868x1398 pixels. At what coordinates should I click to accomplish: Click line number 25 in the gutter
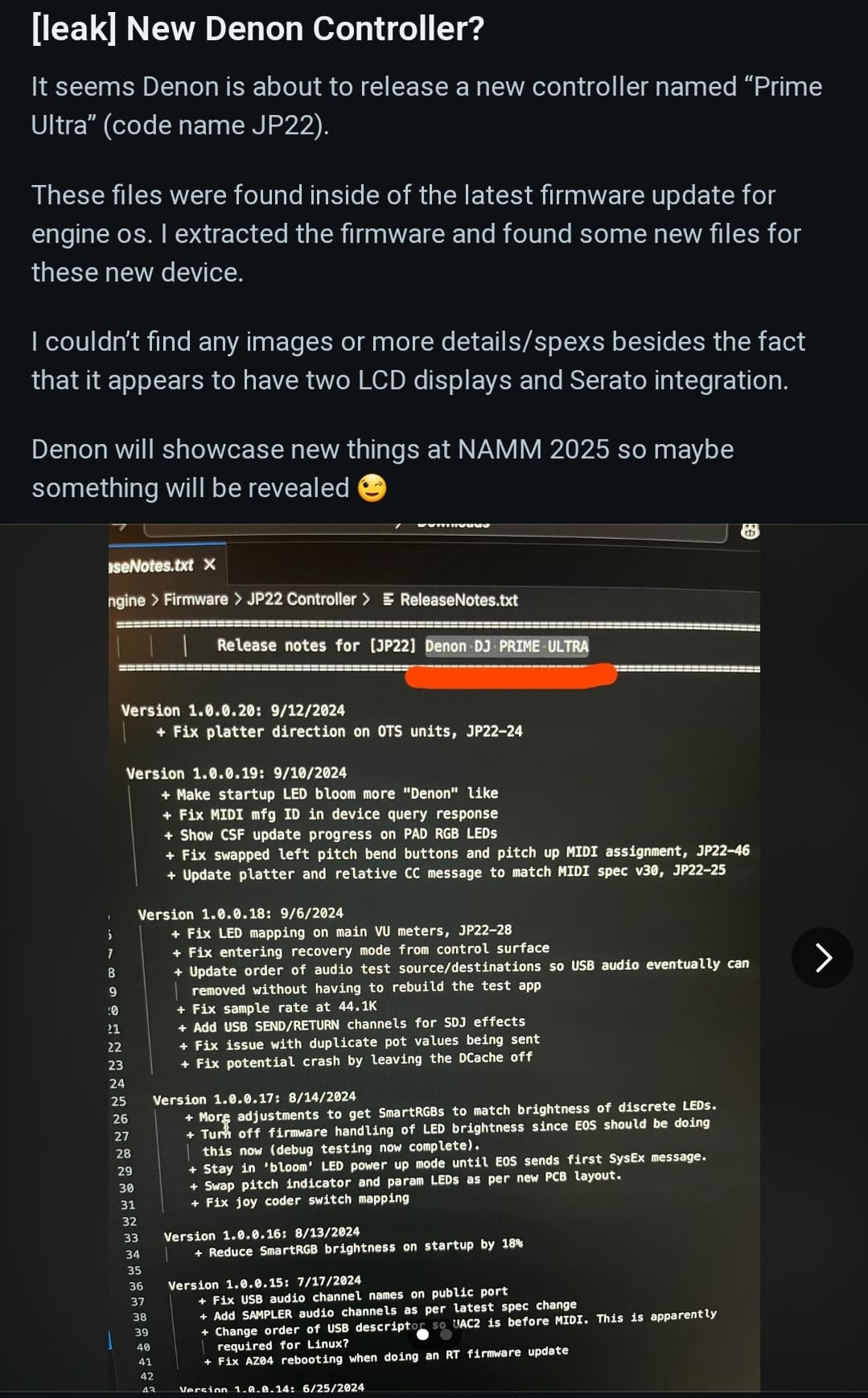(x=118, y=1101)
